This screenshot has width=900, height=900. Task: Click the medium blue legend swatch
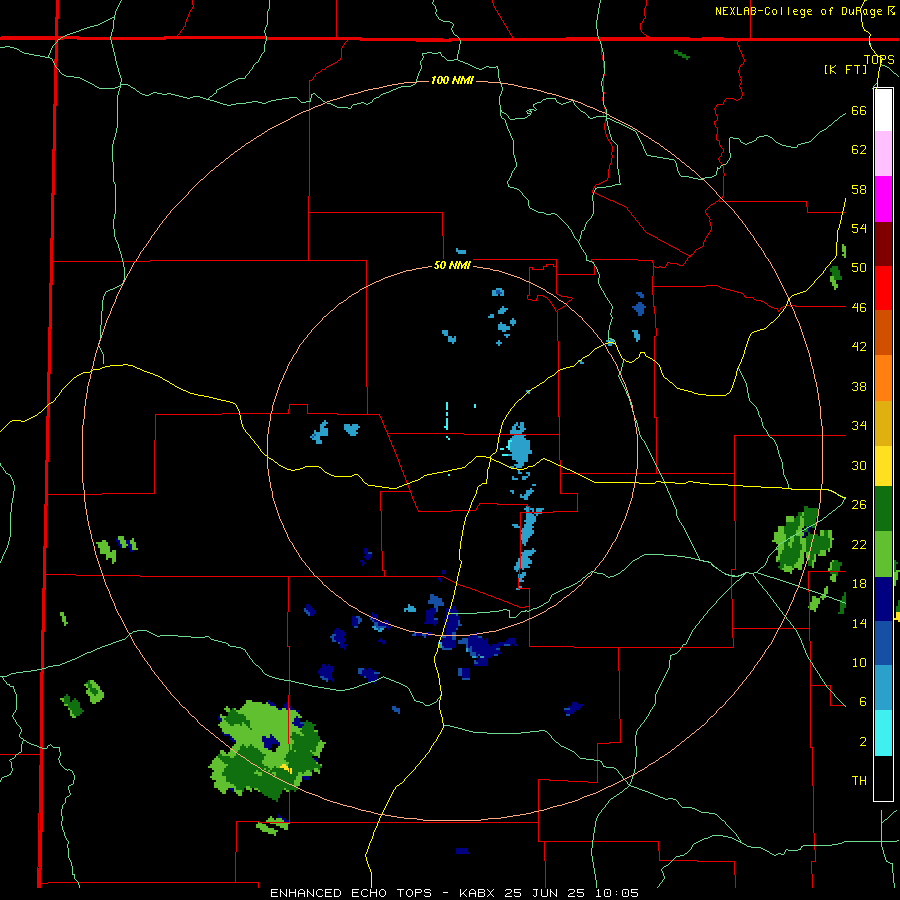[x=883, y=643]
